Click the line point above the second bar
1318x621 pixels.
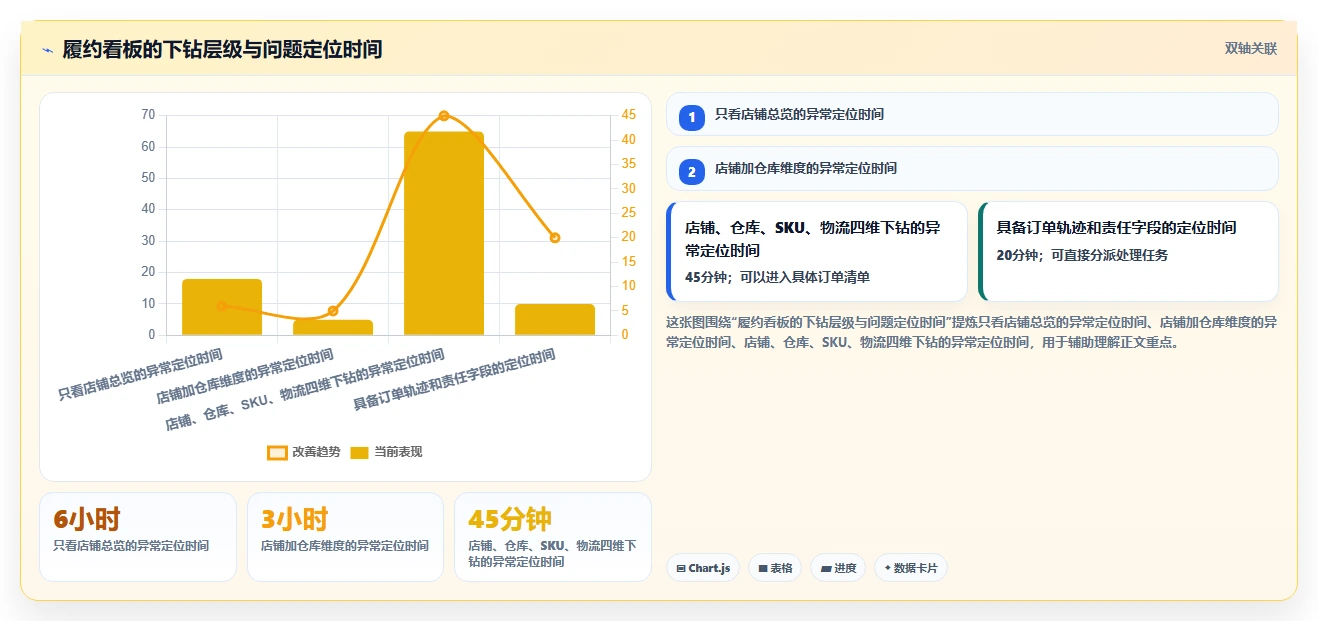point(333,311)
